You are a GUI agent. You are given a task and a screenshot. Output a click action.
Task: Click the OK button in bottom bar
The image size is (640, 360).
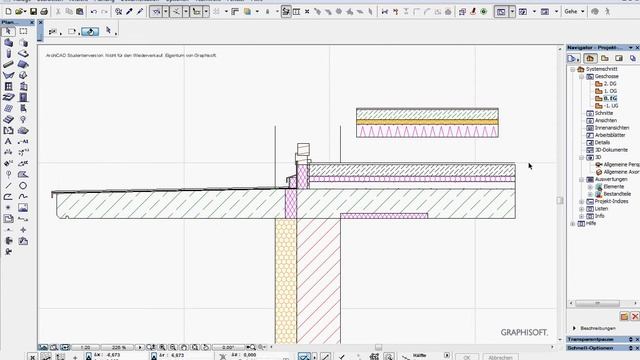pyautogui.click(x=467, y=358)
